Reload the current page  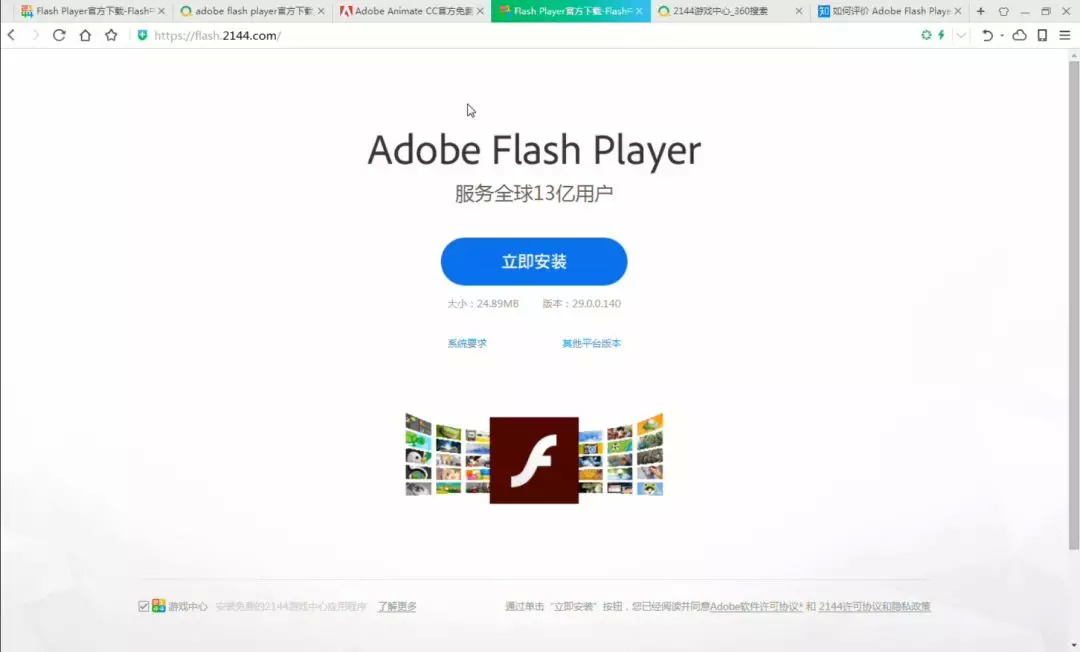coord(59,35)
